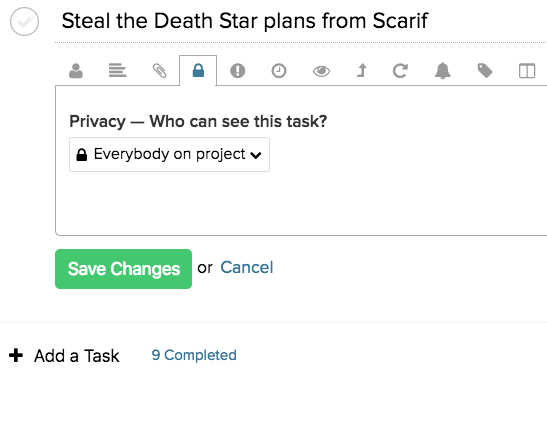Open the board column icon tab

pyautogui.click(x=527, y=71)
